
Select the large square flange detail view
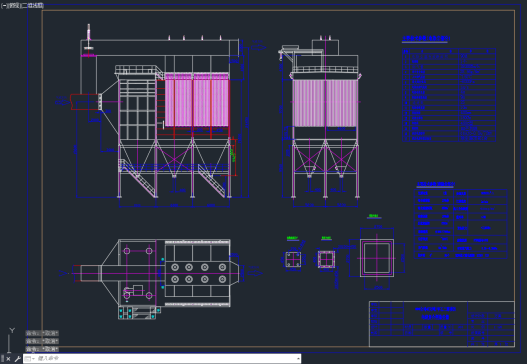point(377,258)
